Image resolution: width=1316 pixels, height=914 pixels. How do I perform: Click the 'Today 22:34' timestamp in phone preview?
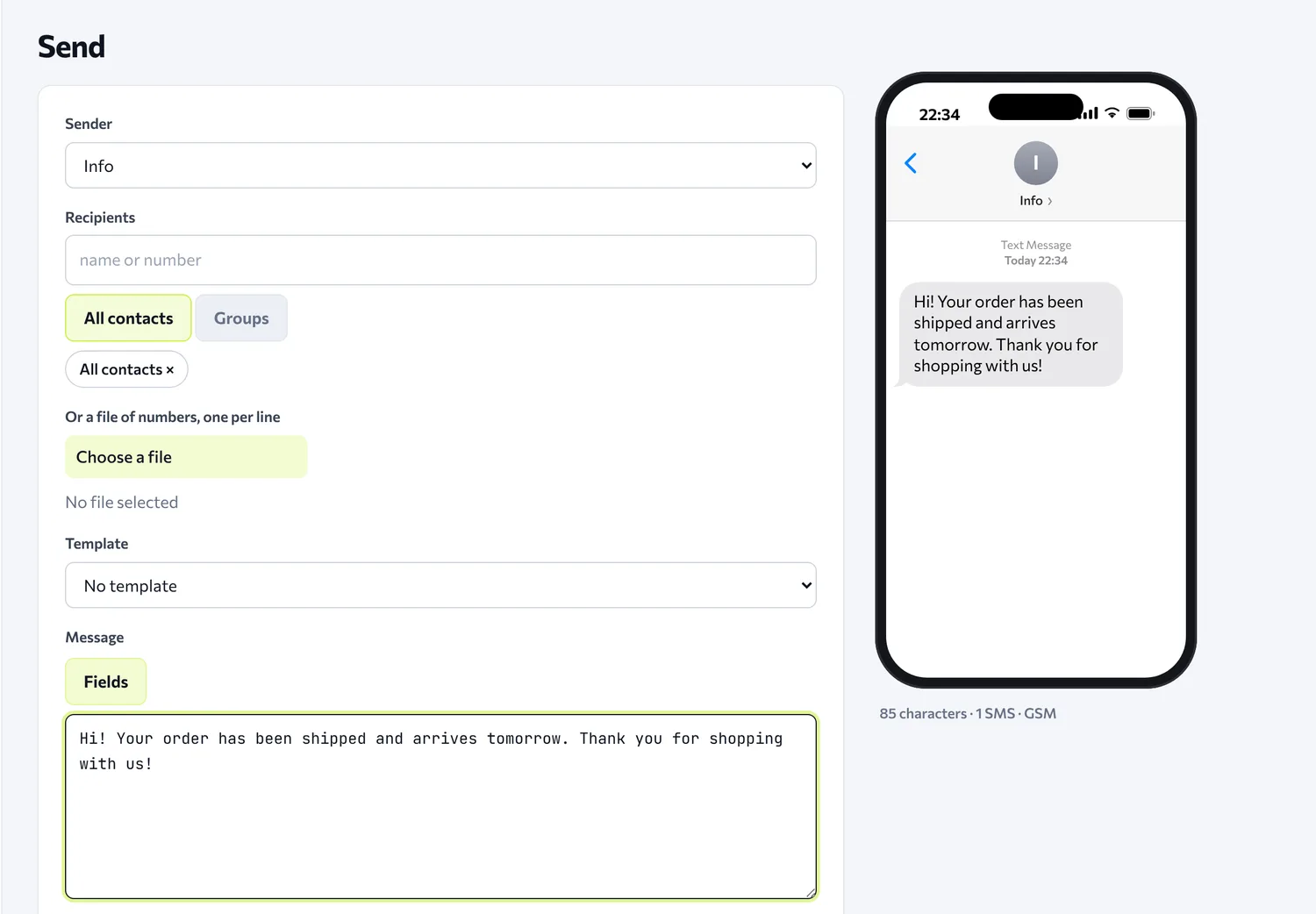[x=1035, y=261]
